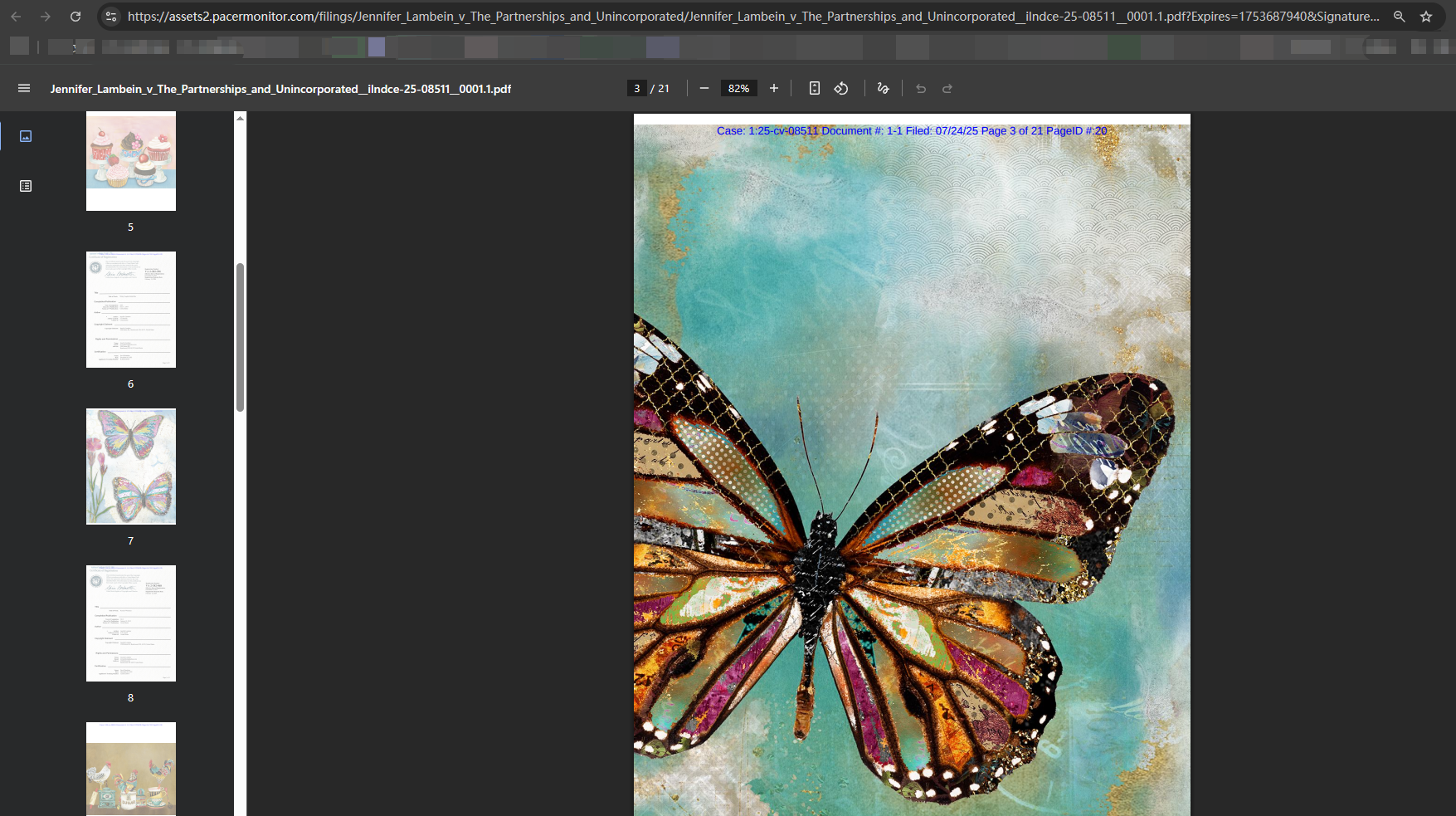Image resolution: width=1456 pixels, height=816 pixels.
Task: Bookmark this page with star icon
Action: point(1426,17)
